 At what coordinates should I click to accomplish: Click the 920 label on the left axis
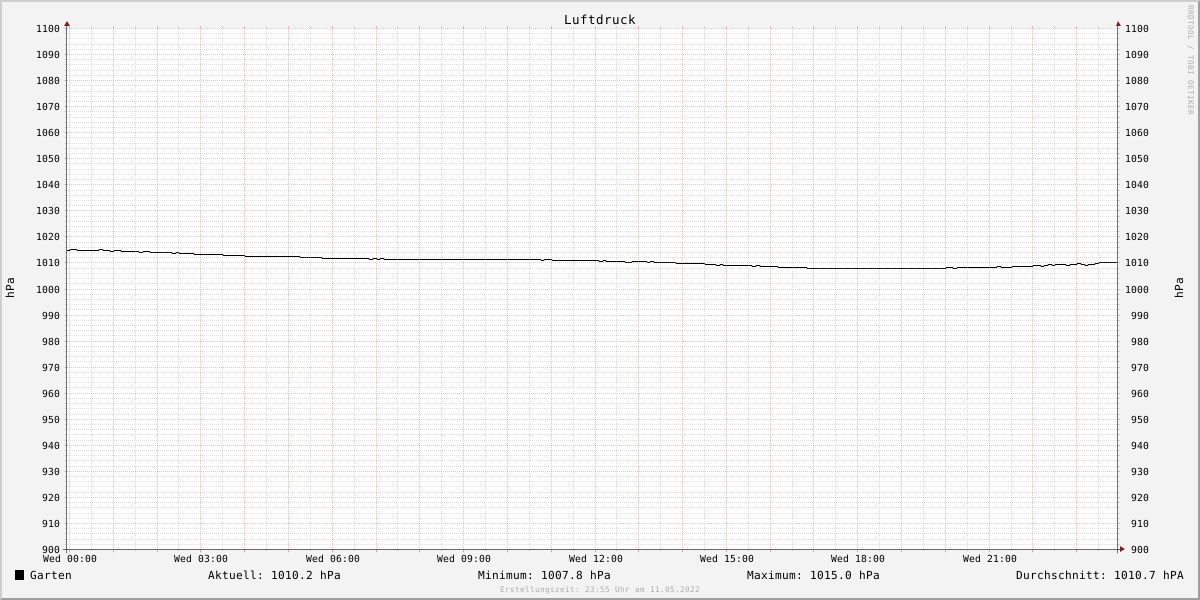pyautogui.click(x=51, y=498)
